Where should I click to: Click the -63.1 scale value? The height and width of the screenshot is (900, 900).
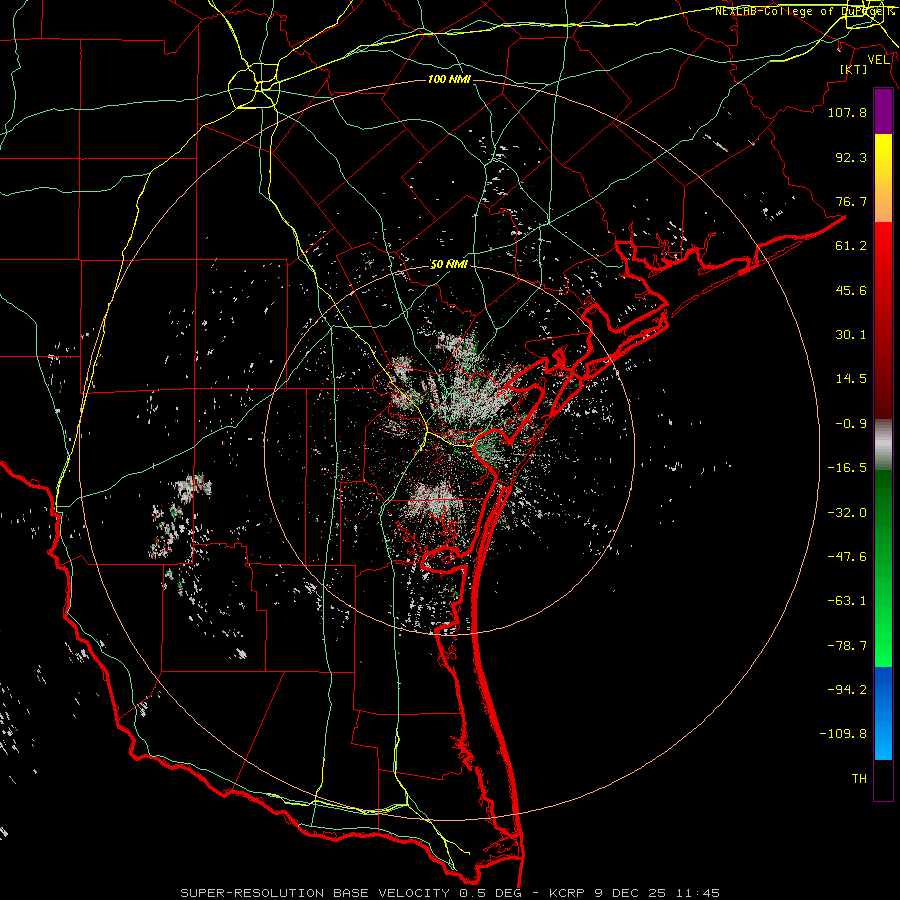pyautogui.click(x=847, y=601)
